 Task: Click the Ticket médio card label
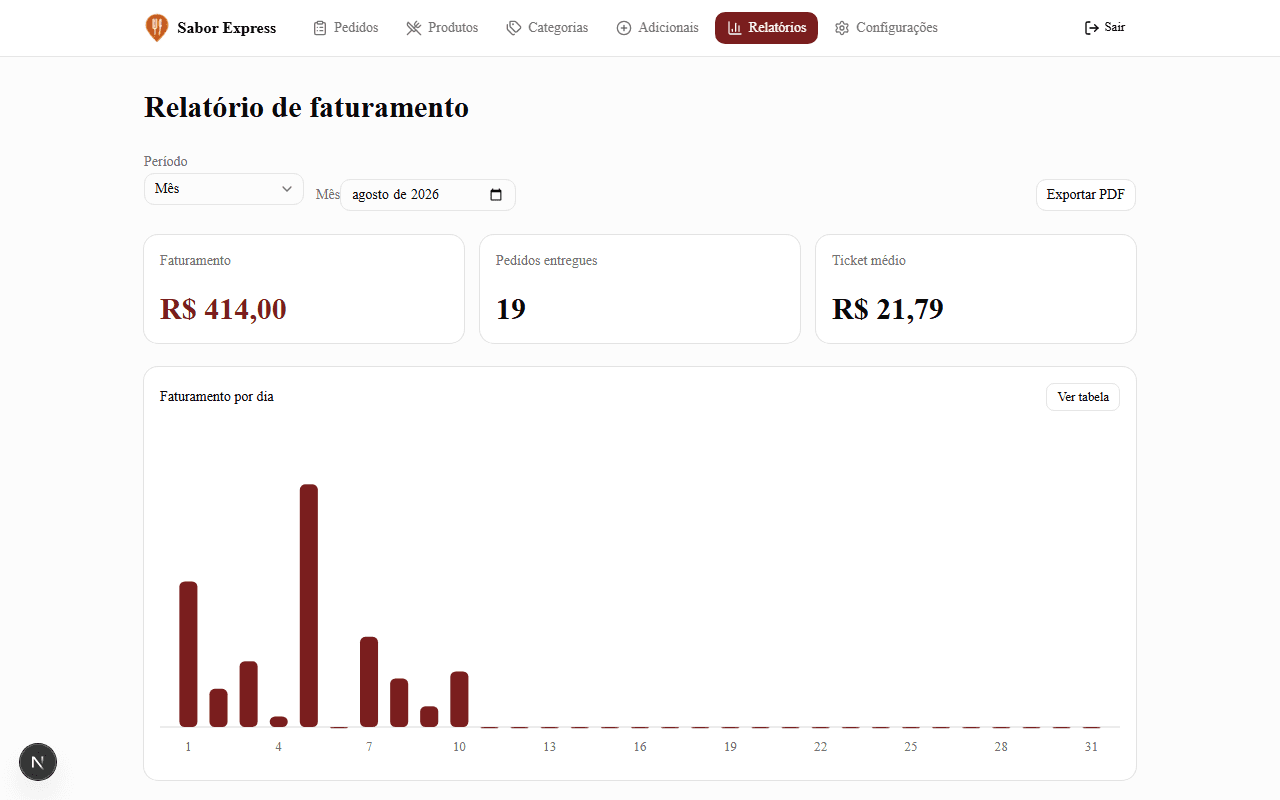point(869,261)
